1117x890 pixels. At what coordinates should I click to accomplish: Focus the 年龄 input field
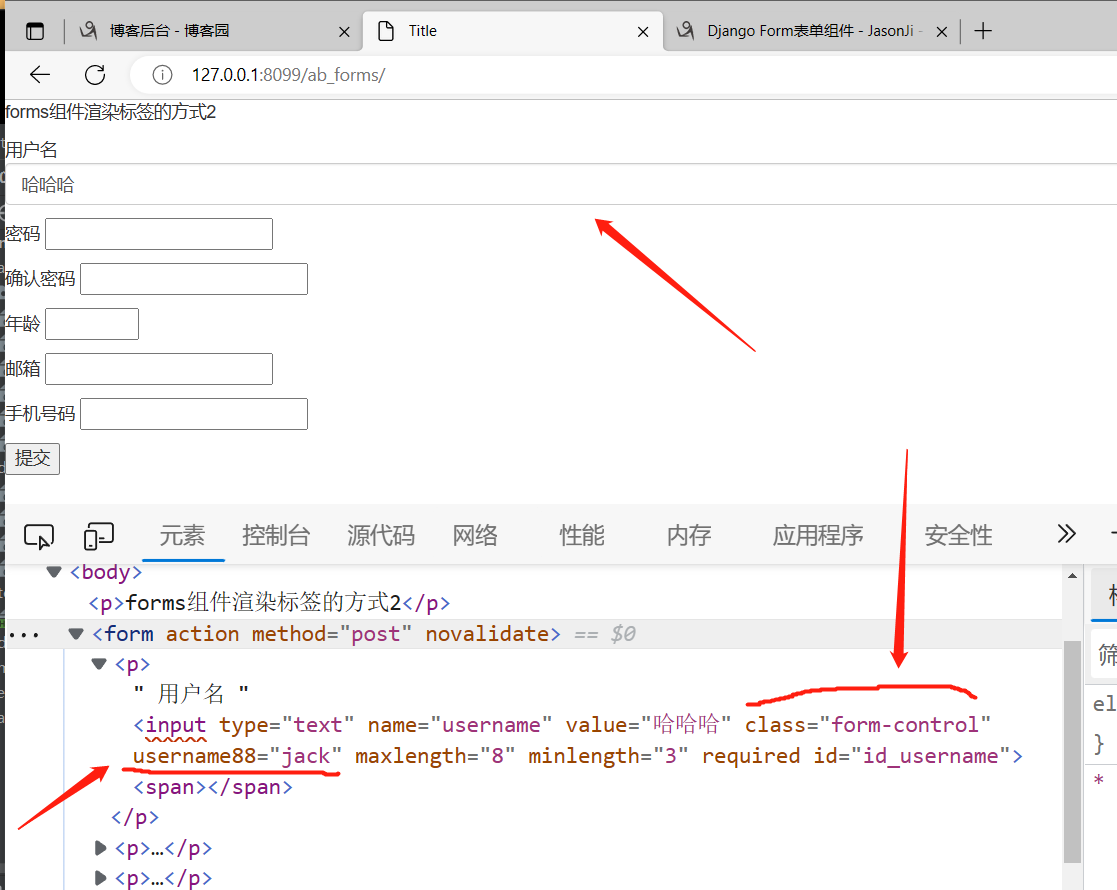pyautogui.click(x=92, y=324)
